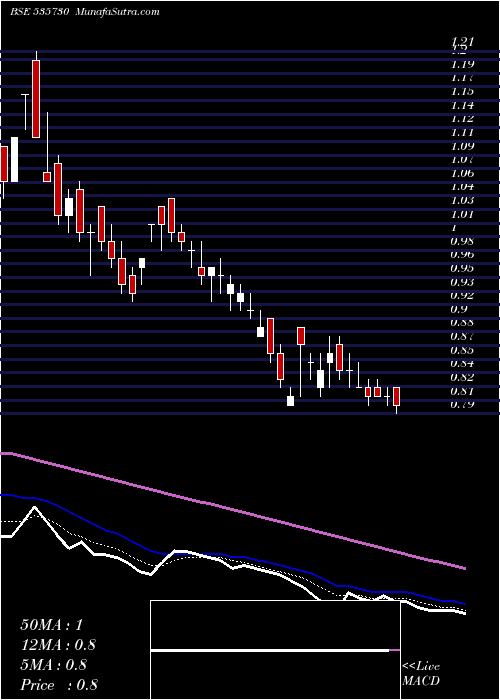Click the 0.84 price axis label
Viewport: 500px width, 700px height.
[x=462, y=364]
